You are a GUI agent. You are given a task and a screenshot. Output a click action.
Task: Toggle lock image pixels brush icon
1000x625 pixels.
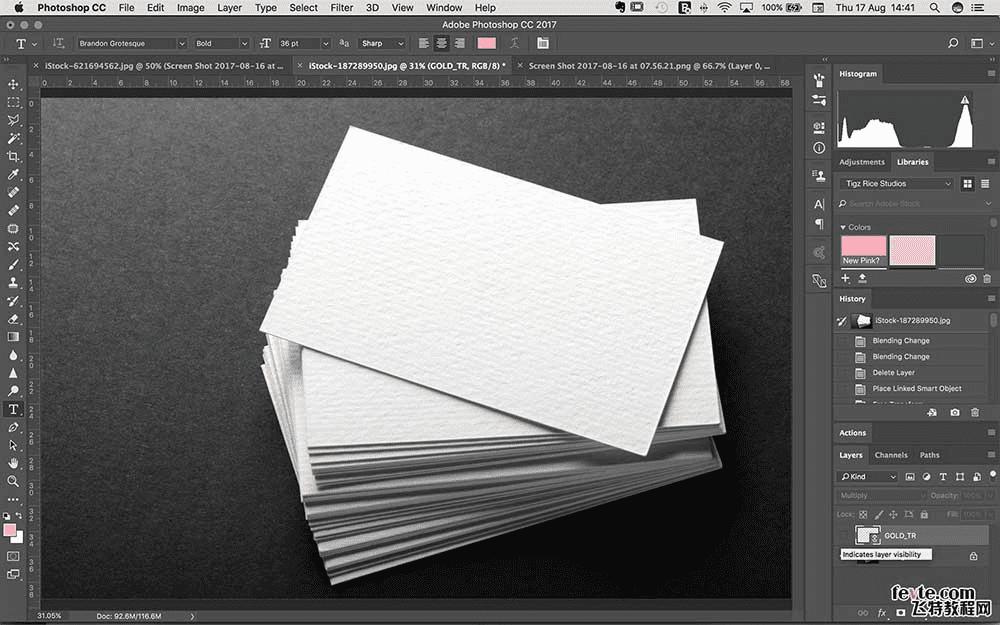880,513
